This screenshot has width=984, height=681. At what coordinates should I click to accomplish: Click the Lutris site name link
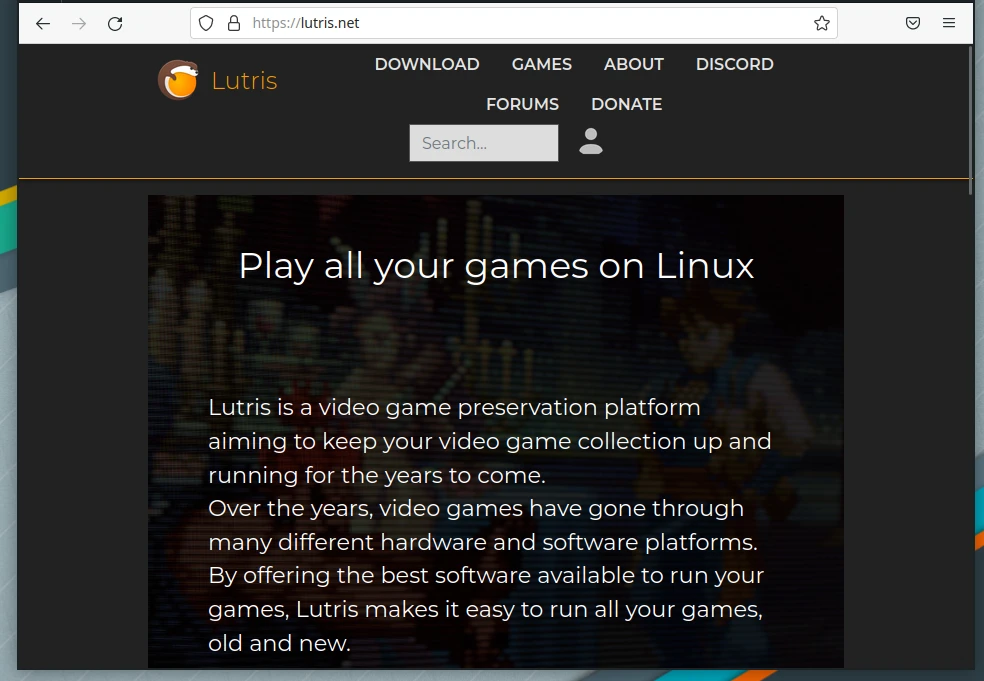click(244, 80)
